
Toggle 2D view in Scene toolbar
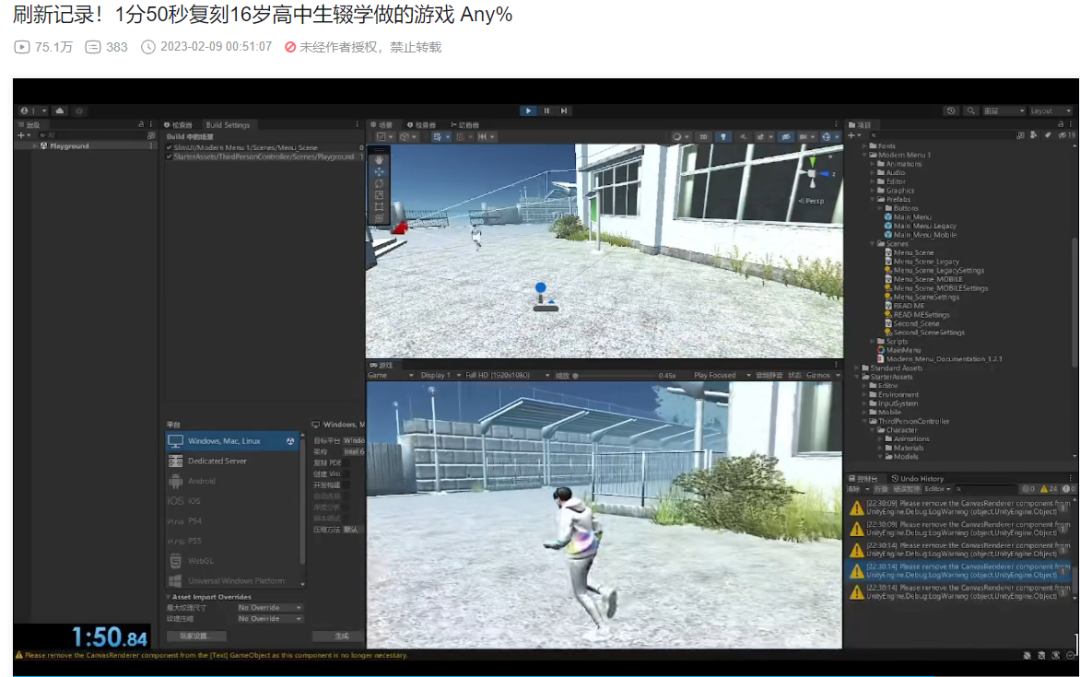click(x=703, y=137)
